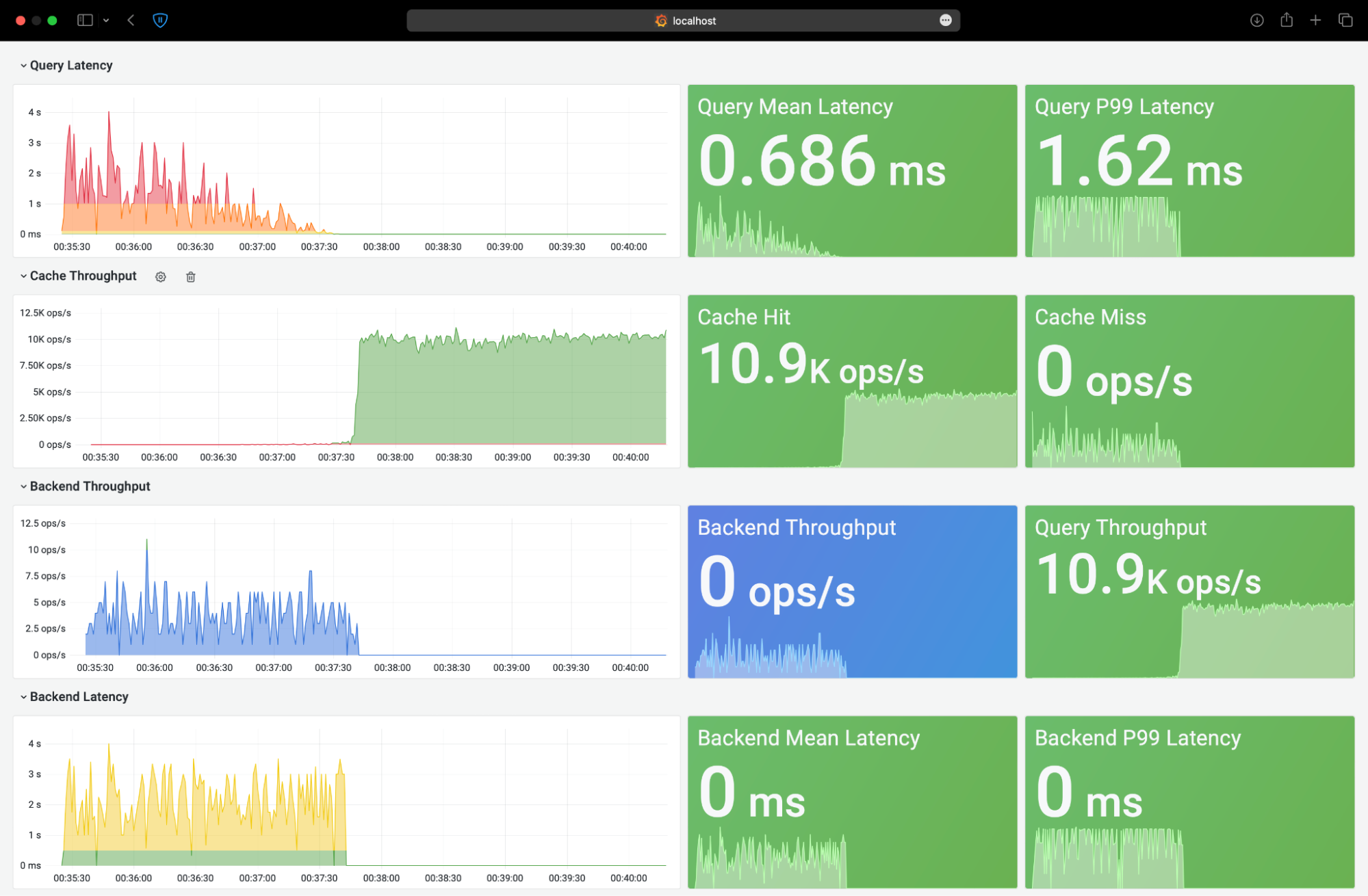Open the Downloads icon in the toolbar
The image size is (1368, 896).
click(x=1256, y=20)
